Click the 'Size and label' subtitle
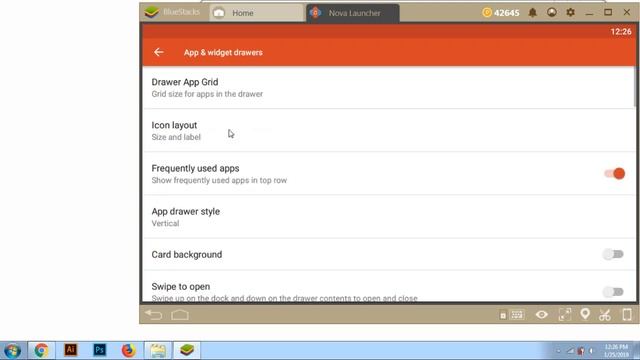Screen dimensions: 640x360 tap(176, 137)
